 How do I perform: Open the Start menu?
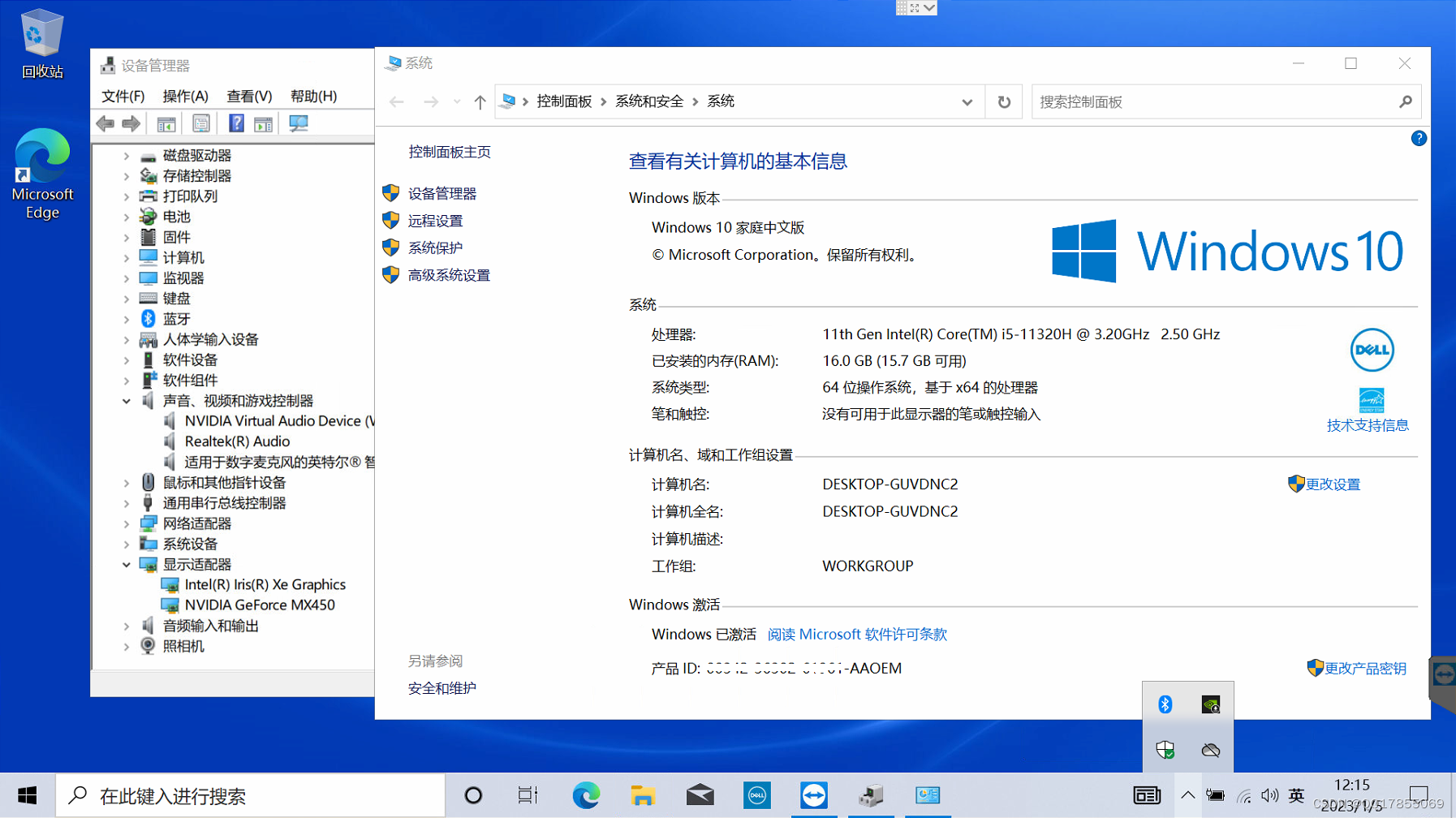click(27, 795)
